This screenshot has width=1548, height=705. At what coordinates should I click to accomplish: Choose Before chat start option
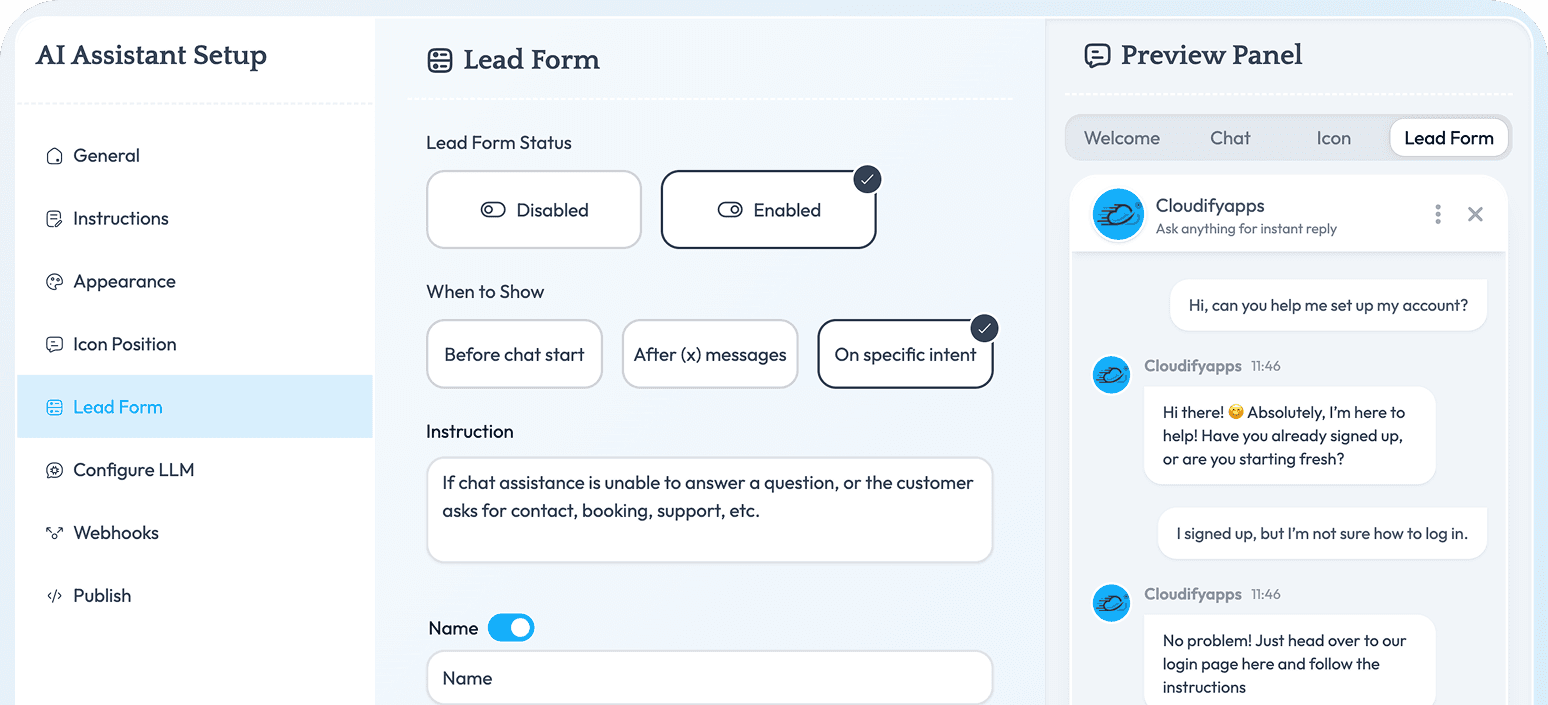click(x=514, y=354)
